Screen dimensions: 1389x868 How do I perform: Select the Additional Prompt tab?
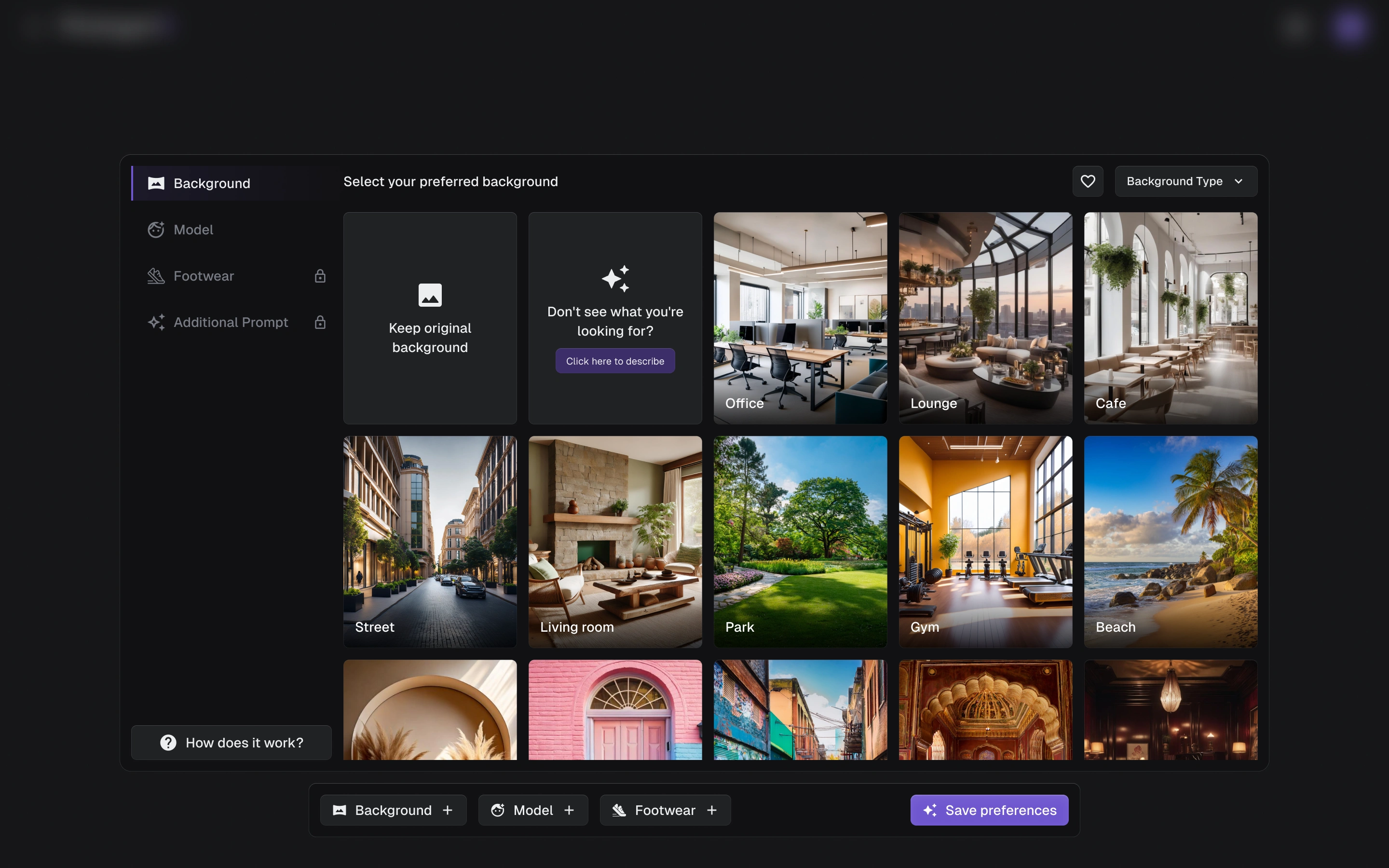[x=231, y=323]
